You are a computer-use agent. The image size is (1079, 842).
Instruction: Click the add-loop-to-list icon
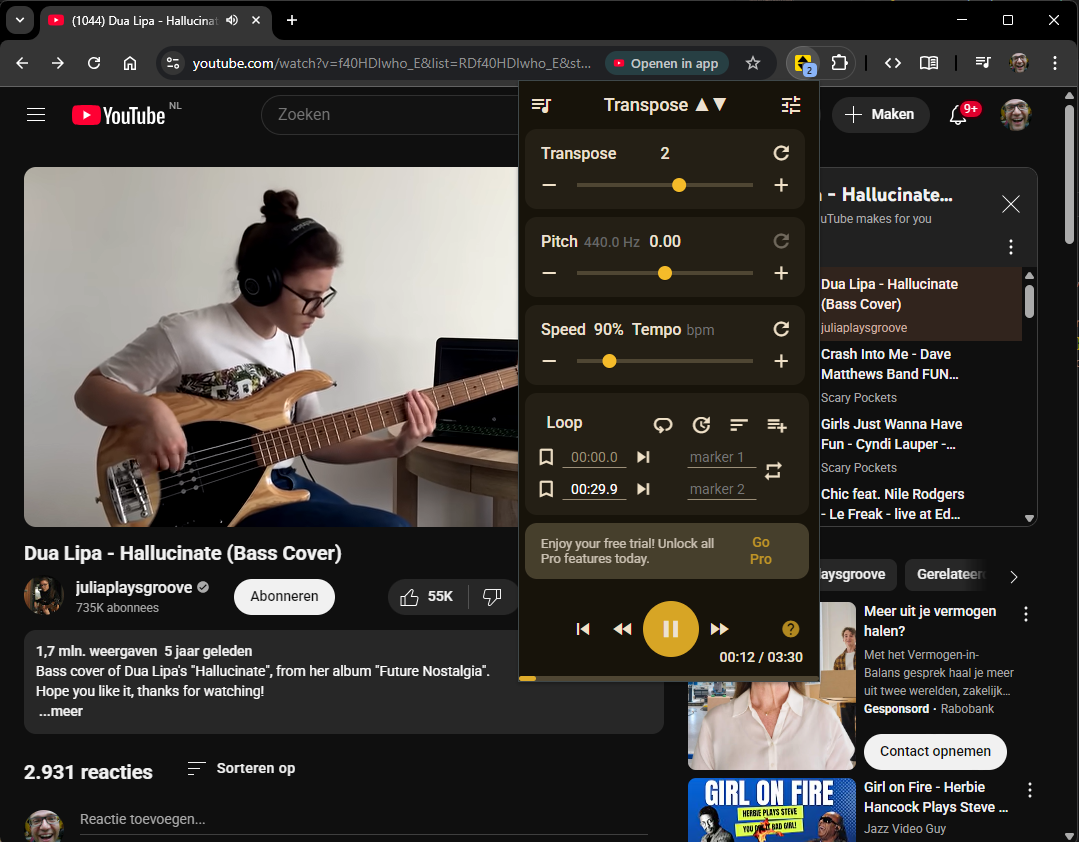point(776,425)
